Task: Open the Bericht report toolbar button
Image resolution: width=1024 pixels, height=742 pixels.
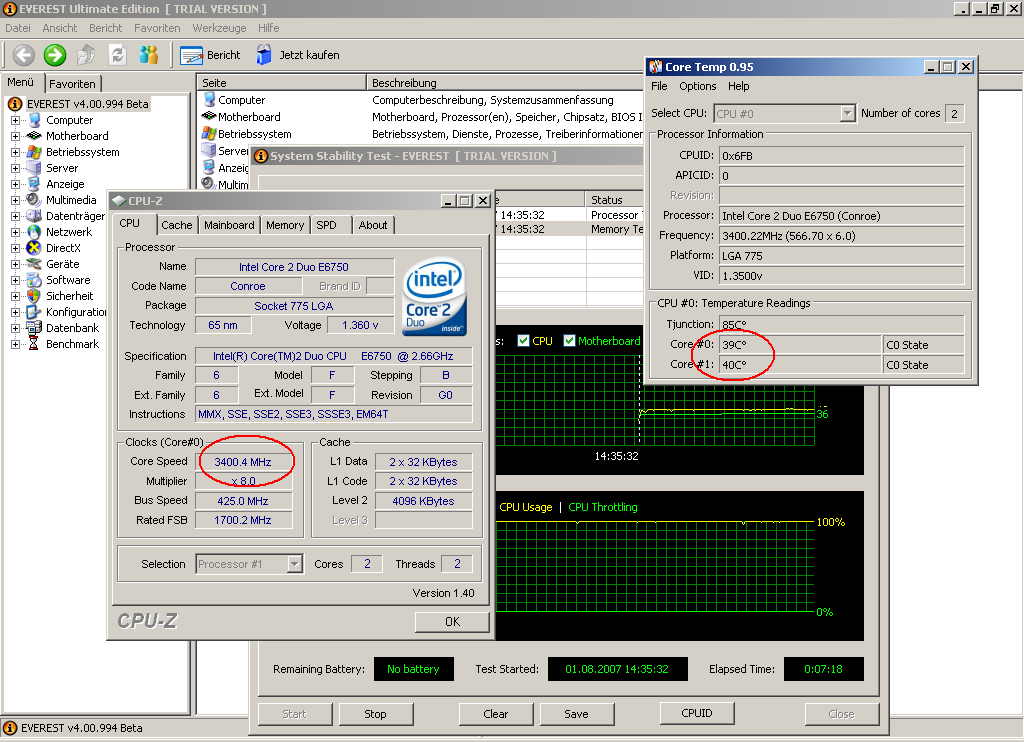Action: (210, 55)
